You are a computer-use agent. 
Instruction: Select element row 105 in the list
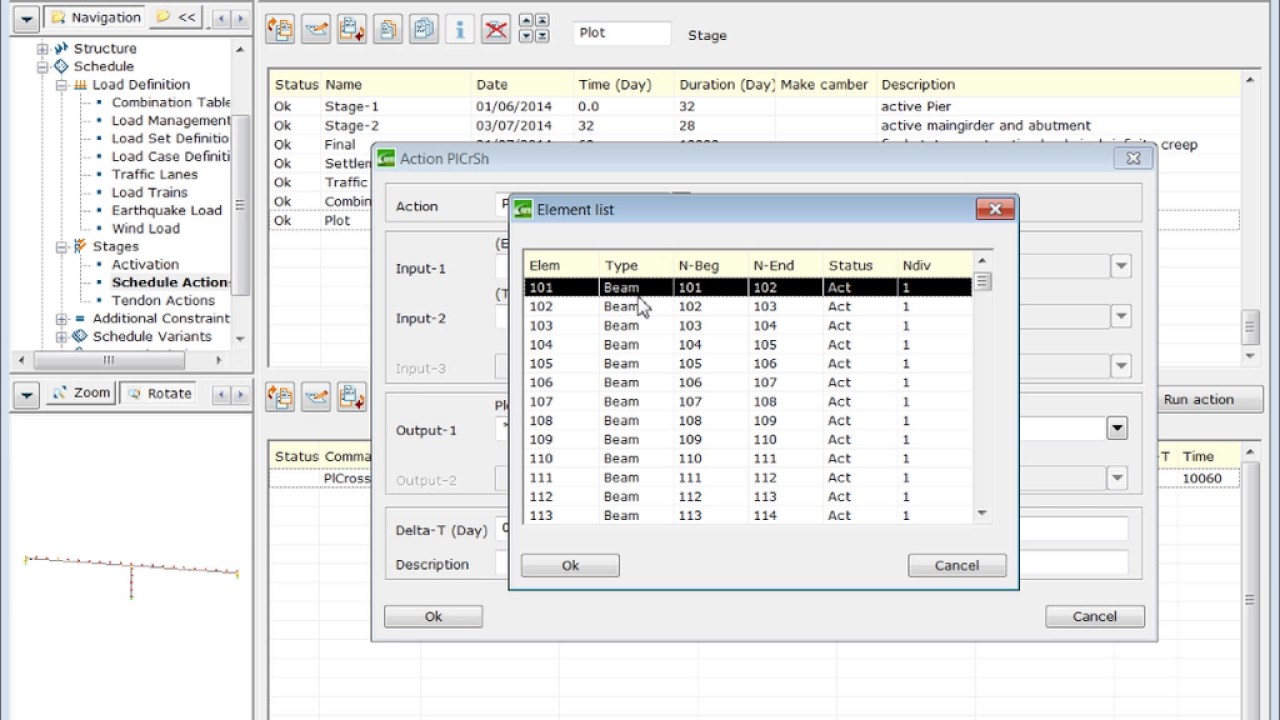click(x=748, y=363)
